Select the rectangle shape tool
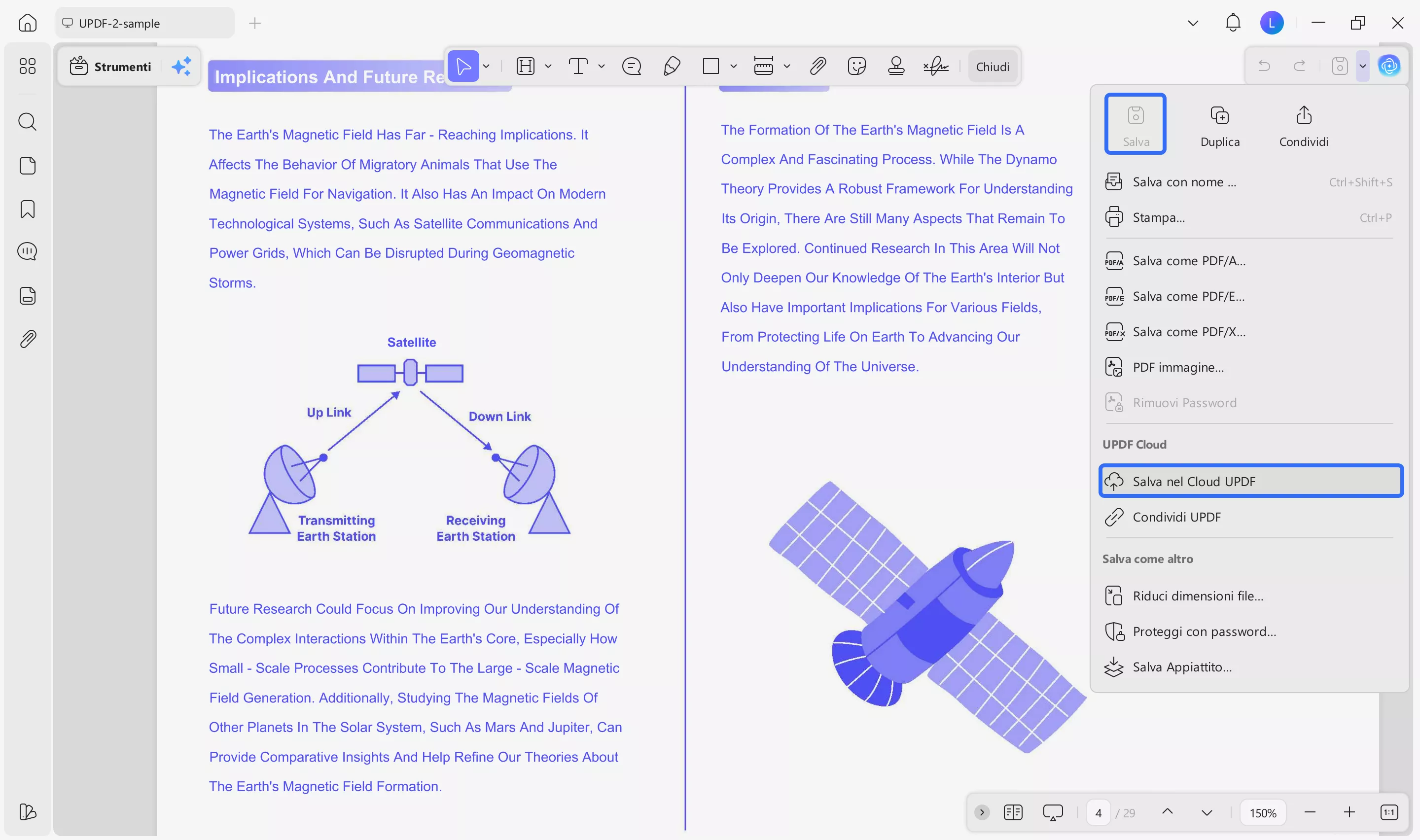Image resolution: width=1420 pixels, height=840 pixels. point(710,66)
